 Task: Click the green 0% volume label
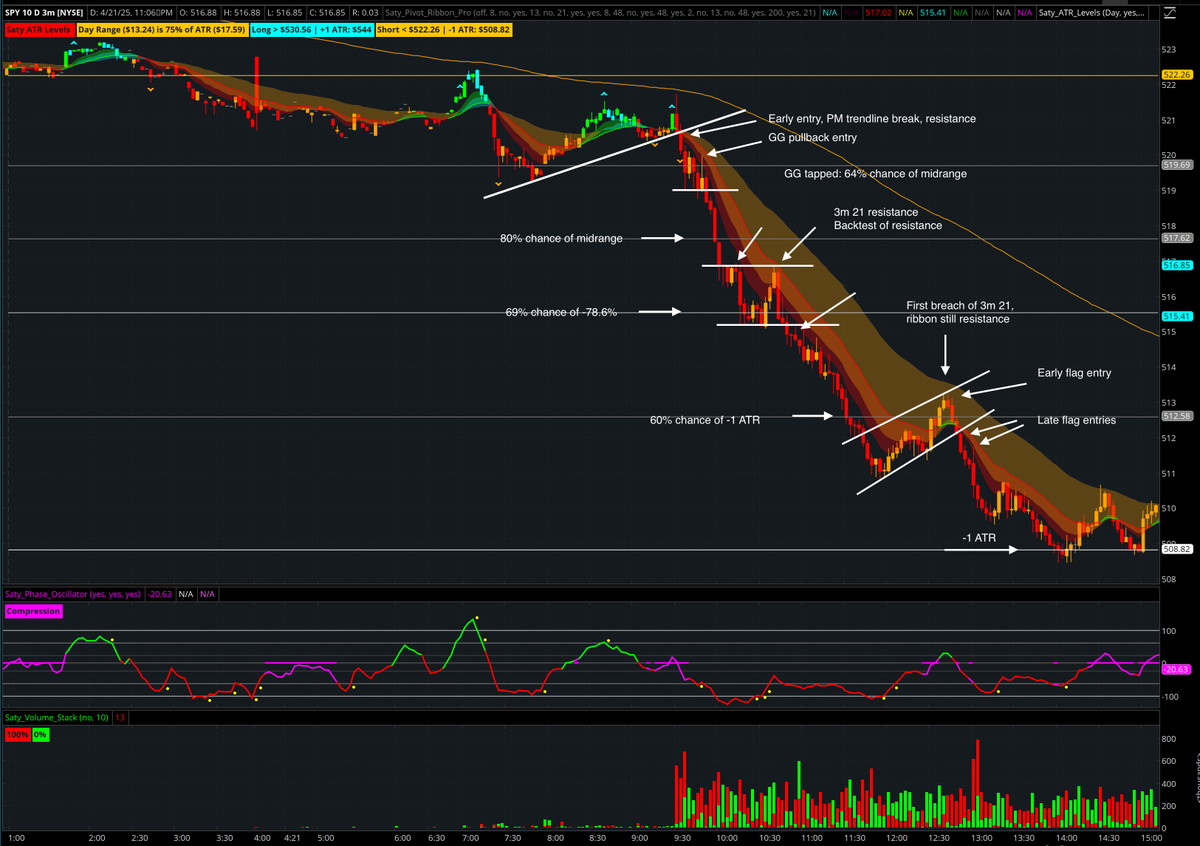point(41,735)
